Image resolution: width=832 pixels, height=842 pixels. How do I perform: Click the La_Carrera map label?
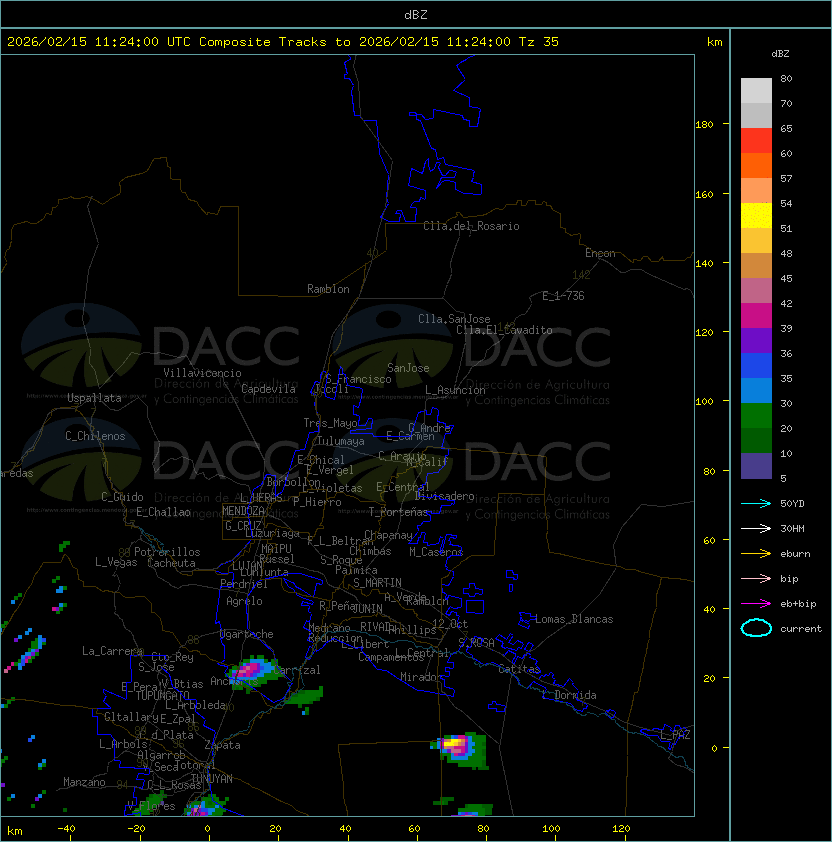point(112,651)
